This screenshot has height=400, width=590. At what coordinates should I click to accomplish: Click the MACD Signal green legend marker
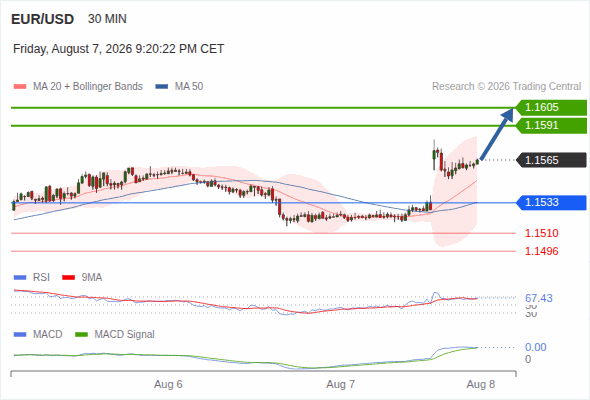coord(81,335)
